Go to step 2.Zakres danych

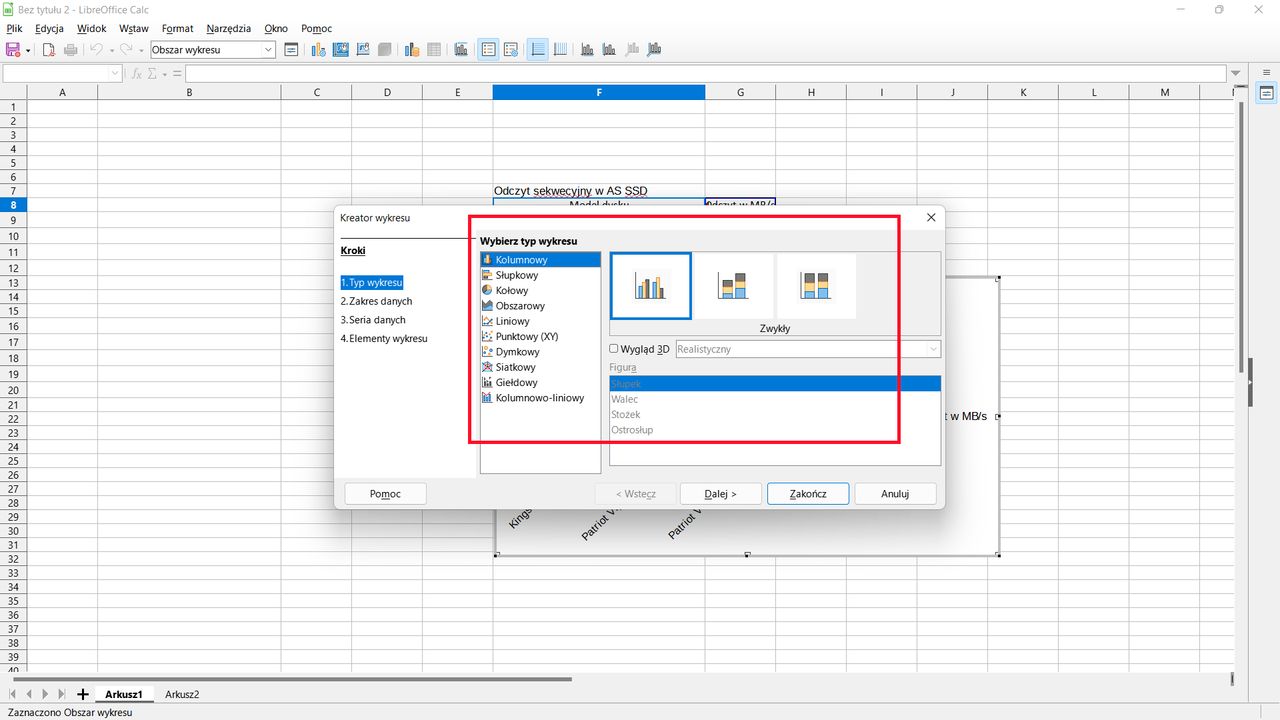pos(376,301)
